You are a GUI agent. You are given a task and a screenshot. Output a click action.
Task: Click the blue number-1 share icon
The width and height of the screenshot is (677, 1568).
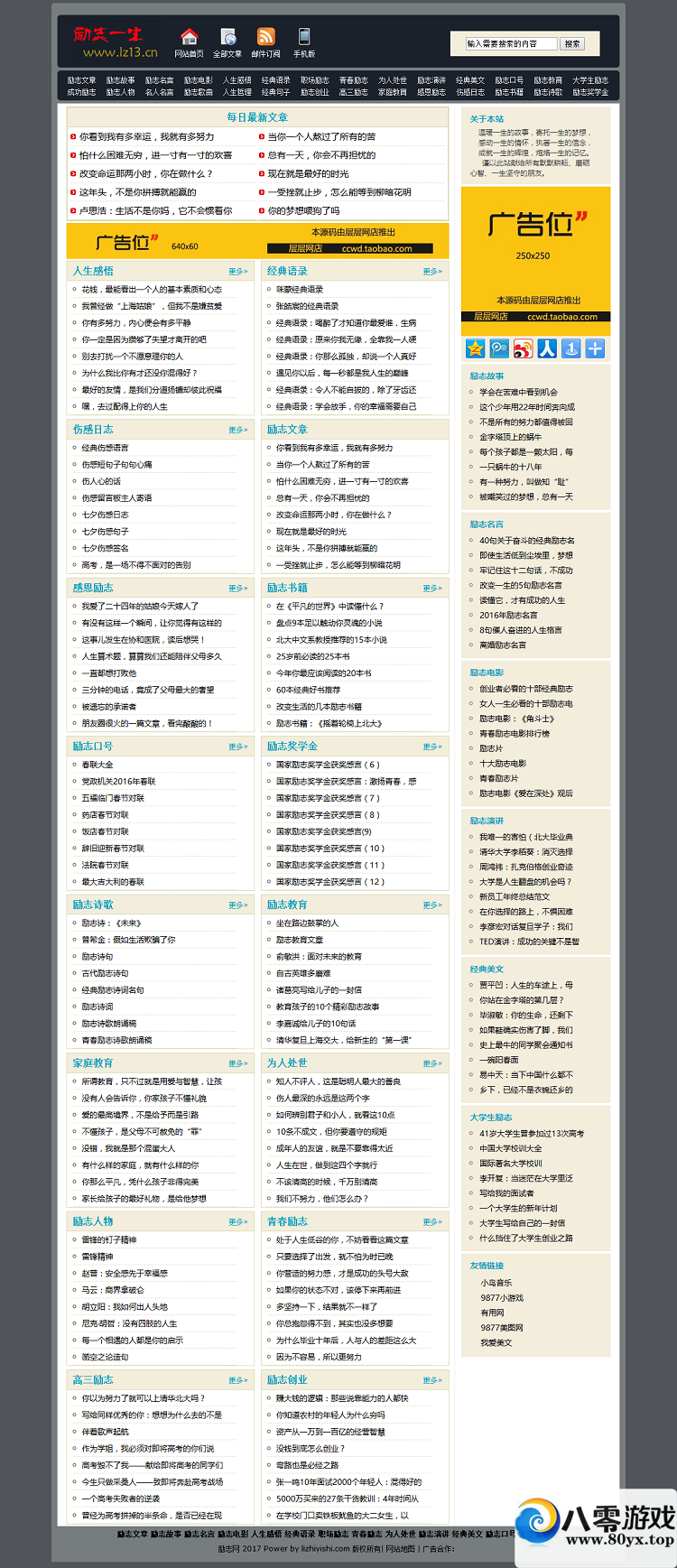click(570, 348)
